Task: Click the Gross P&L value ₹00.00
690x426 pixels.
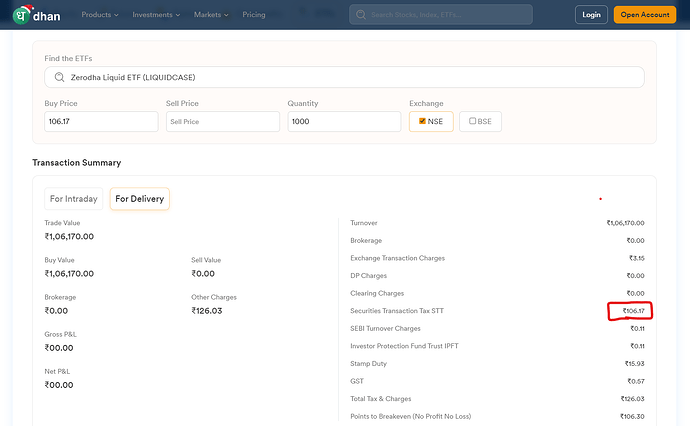Action: point(59,348)
